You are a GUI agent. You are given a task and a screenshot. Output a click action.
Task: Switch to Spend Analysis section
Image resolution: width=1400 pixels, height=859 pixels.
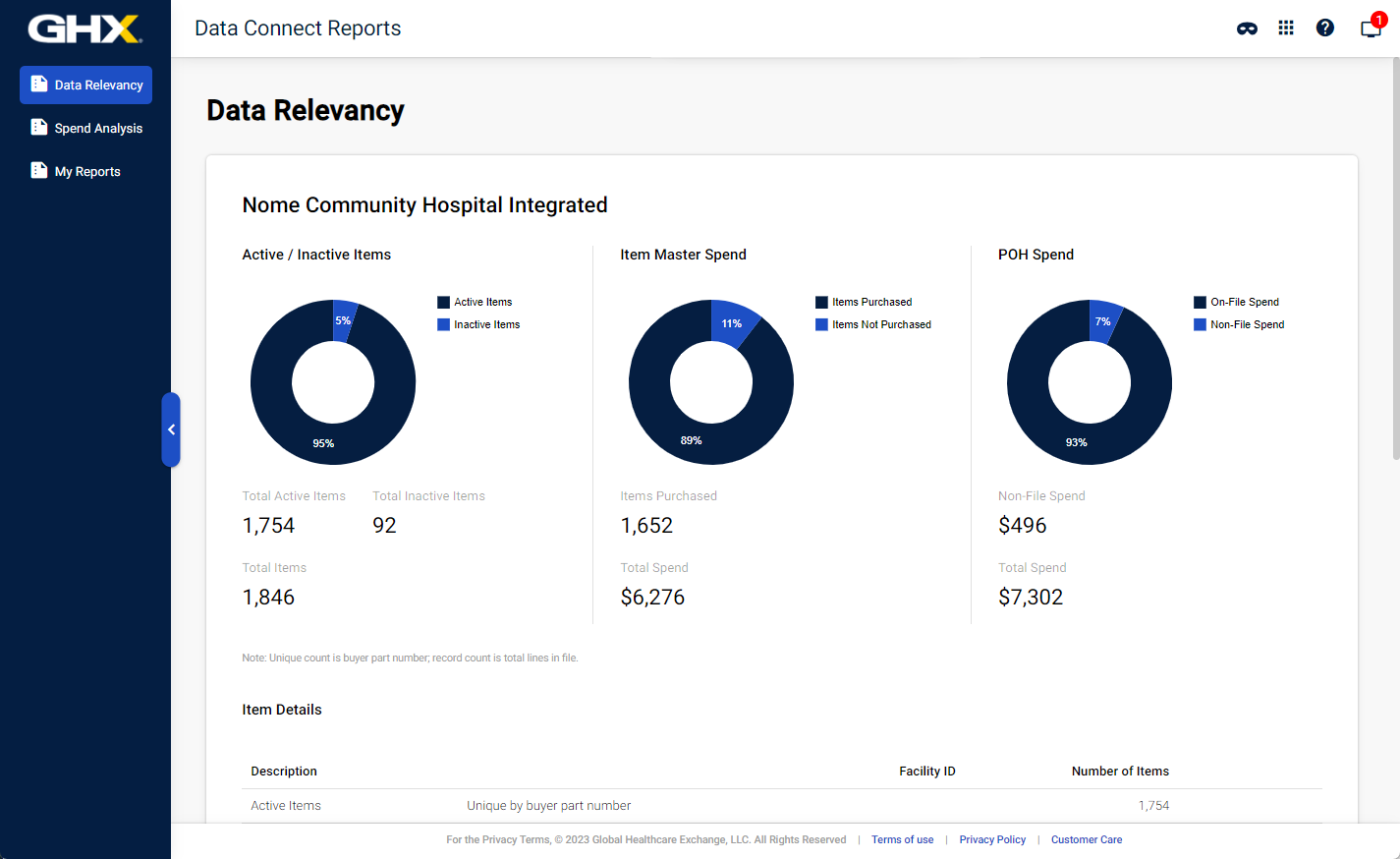pyautogui.click(x=95, y=127)
